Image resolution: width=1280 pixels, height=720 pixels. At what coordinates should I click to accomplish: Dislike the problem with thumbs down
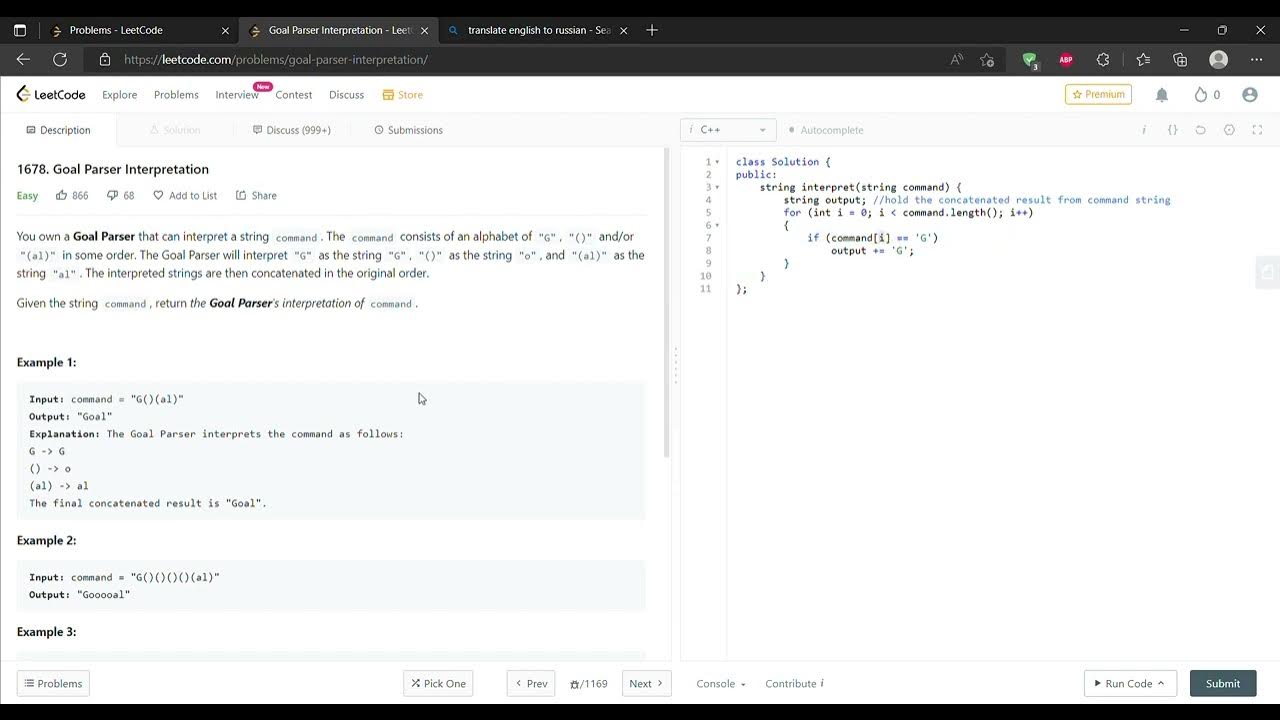pos(112,195)
